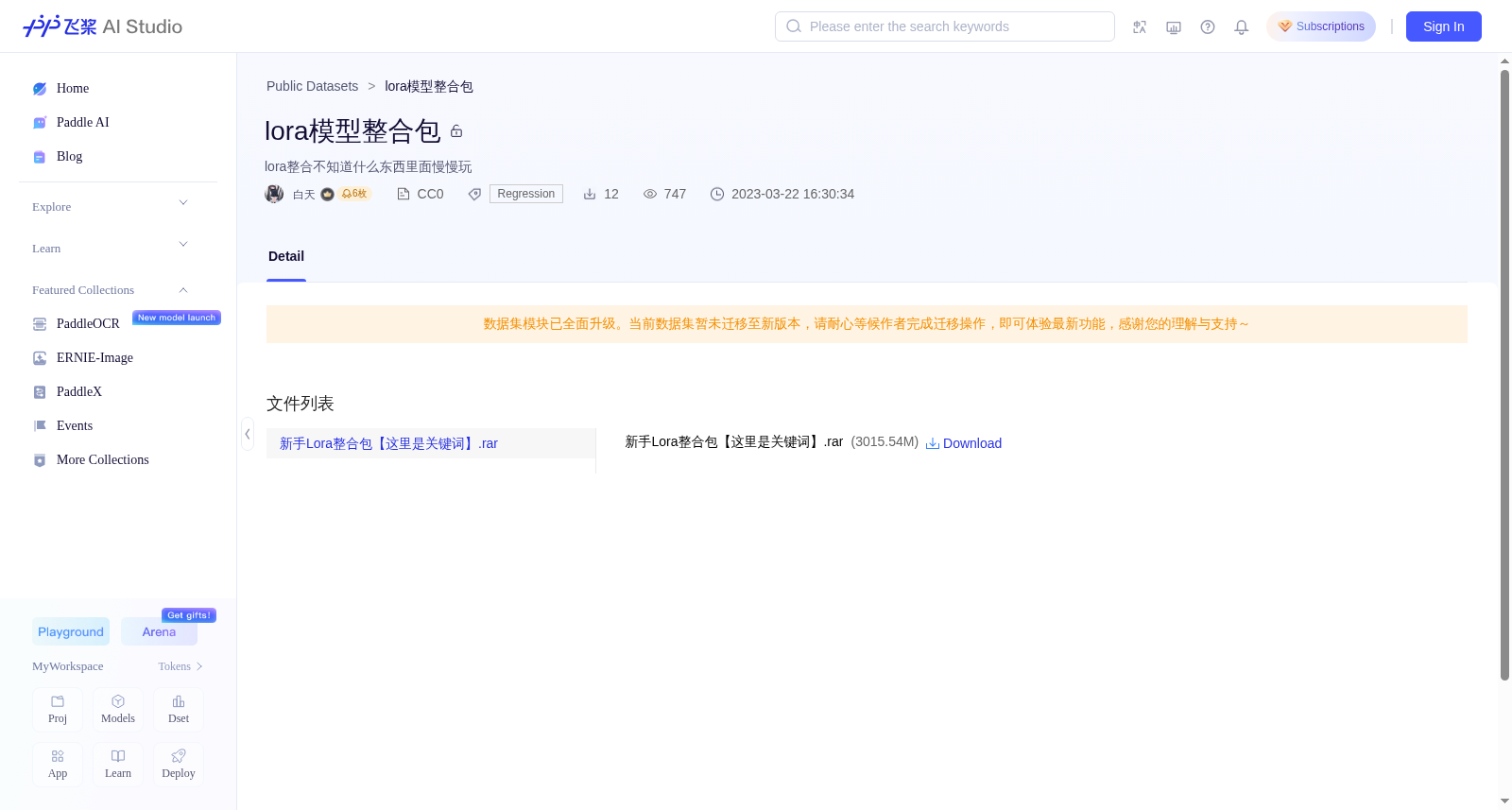The height and width of the screenshot is (810, 1512).
Task: Click the file size 3015.54M text
Action: [x=885, y=441]
